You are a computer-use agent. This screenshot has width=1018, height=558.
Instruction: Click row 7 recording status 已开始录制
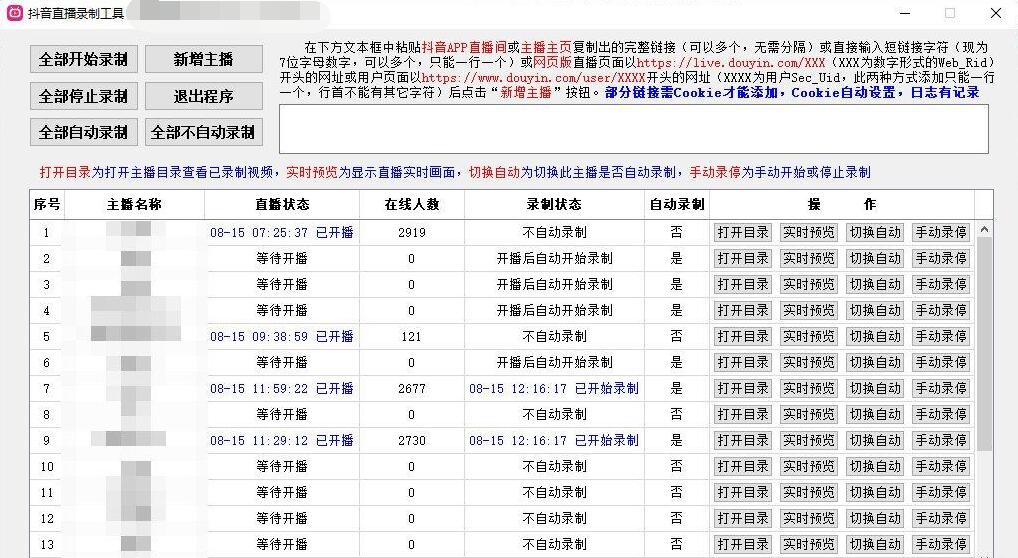(554, 388)
